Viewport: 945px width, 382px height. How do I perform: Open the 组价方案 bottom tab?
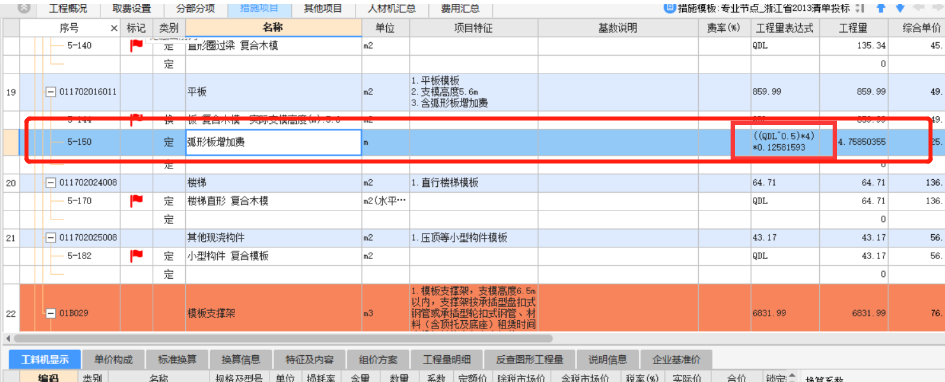point(378,359)
